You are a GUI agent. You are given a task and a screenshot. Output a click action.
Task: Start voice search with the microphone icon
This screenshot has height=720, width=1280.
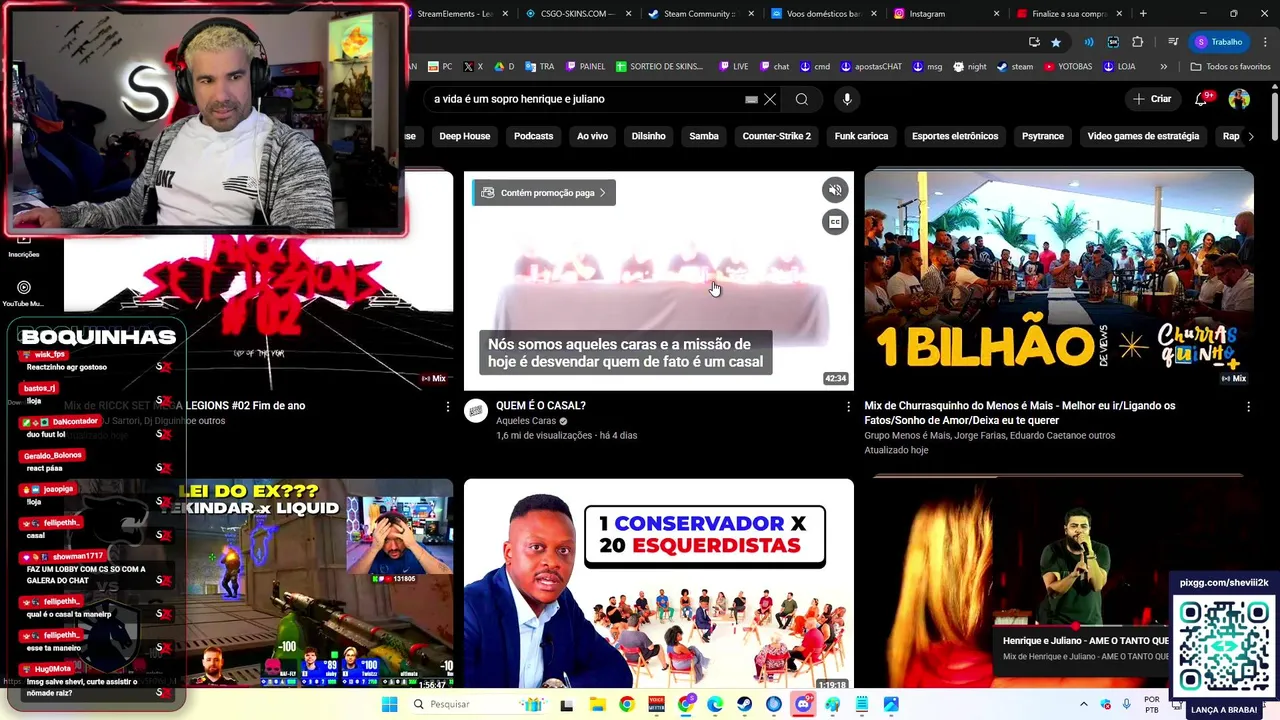coord(847,99)
